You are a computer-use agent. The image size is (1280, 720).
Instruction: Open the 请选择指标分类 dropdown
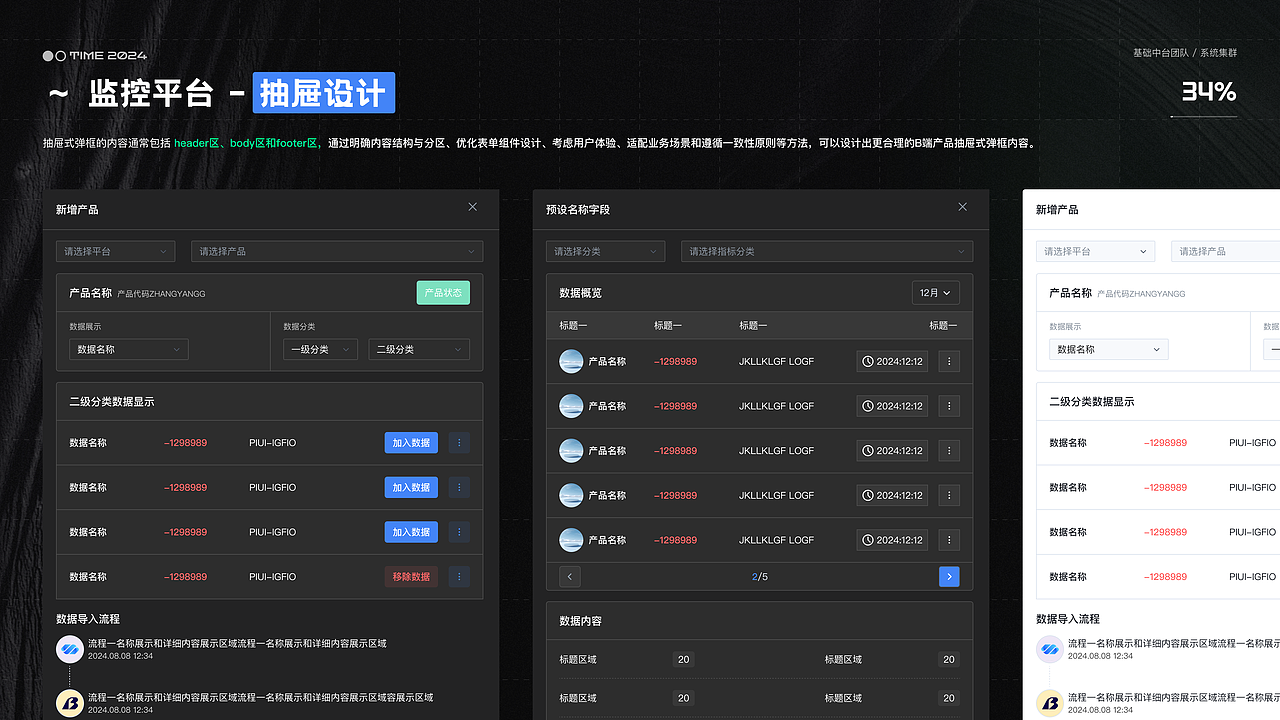click(x=827, y=251)
